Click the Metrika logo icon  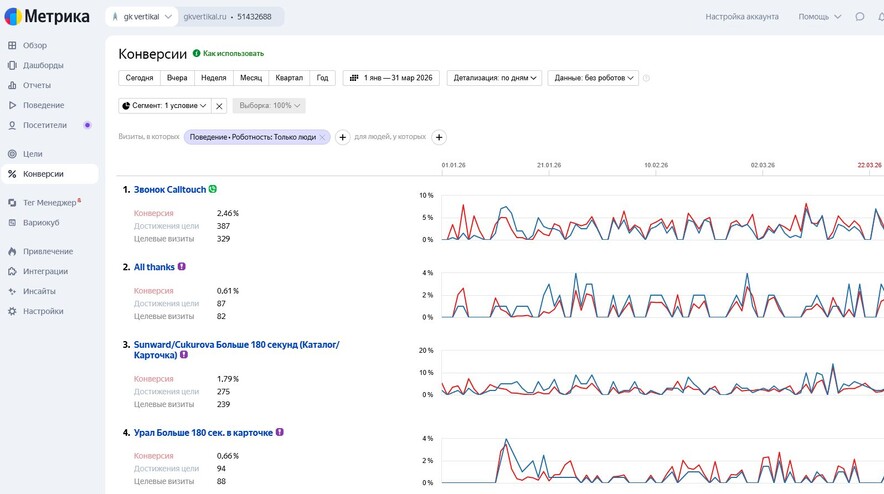(13, 16)
